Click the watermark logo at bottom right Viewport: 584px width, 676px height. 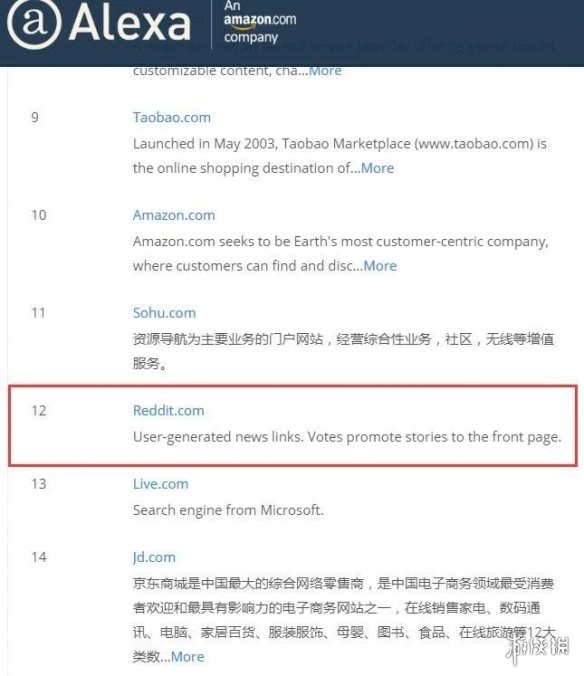pos(538,647)
